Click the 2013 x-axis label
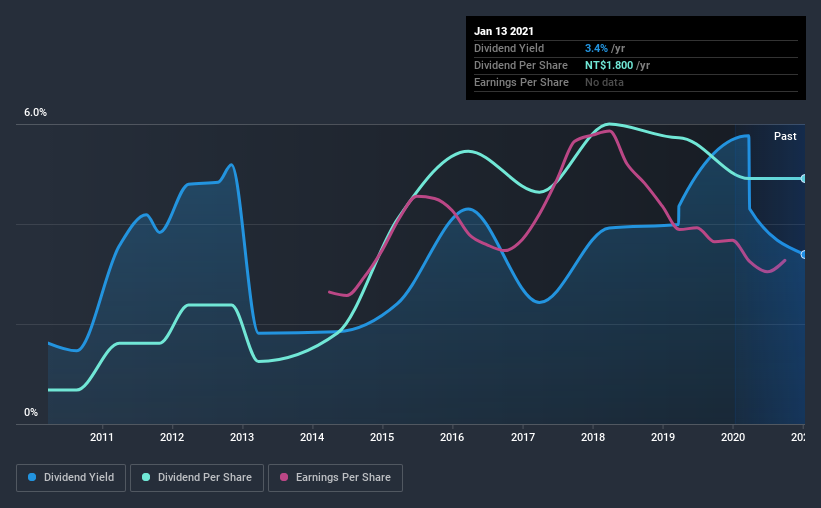Screen dimensions: 821x508 click(x=242, y=437)
